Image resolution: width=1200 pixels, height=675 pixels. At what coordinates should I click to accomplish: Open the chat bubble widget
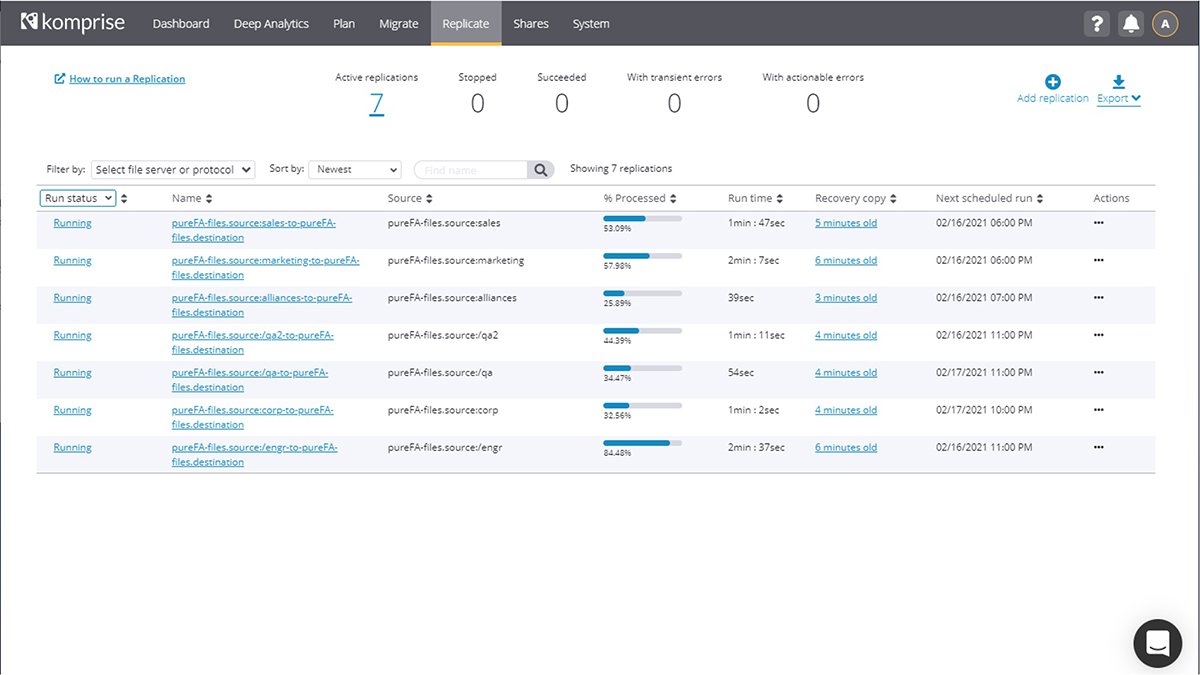(x=1157, y=643)
